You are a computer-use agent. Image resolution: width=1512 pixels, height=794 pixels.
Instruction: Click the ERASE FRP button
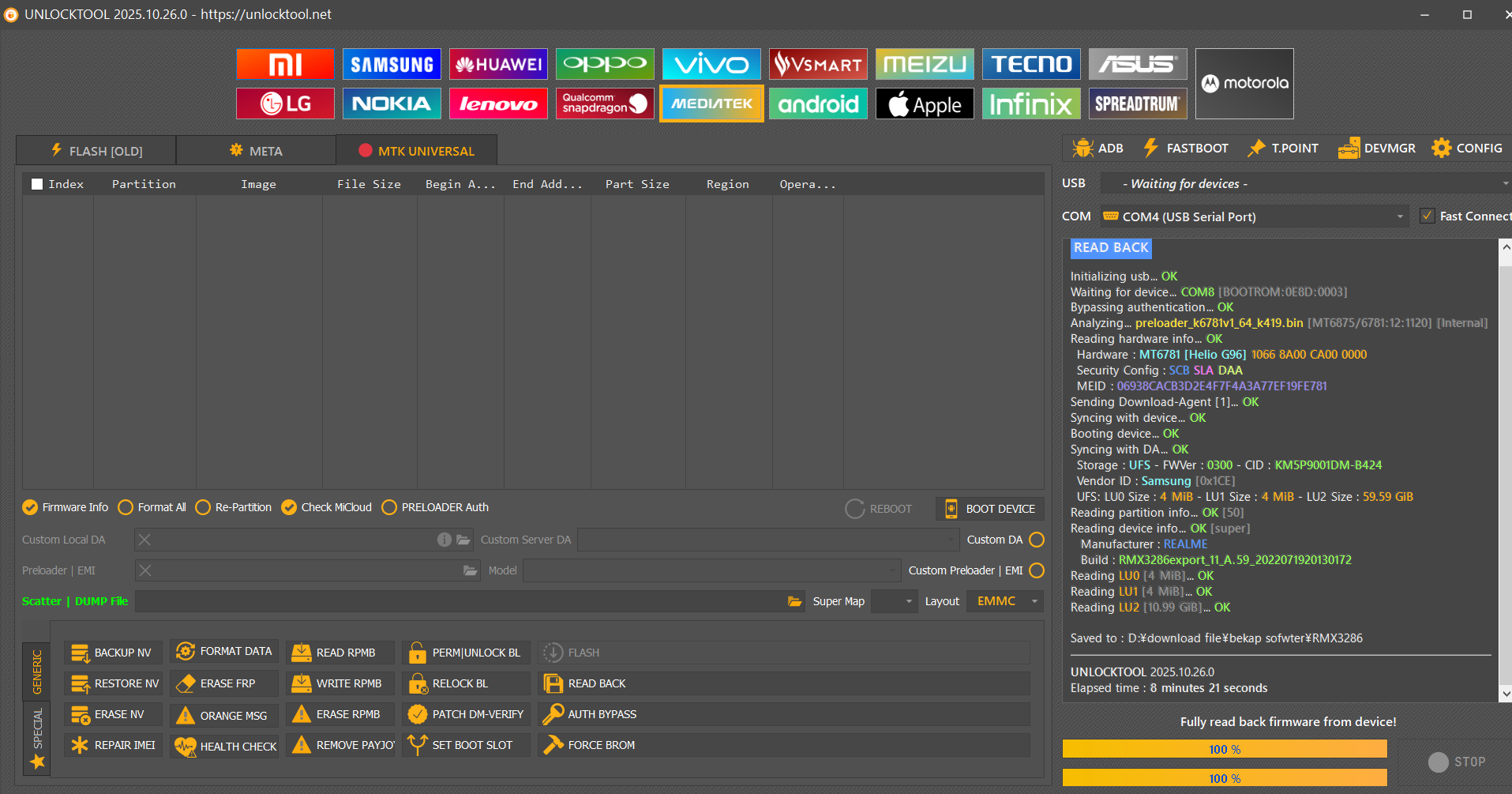click(225, 683)
